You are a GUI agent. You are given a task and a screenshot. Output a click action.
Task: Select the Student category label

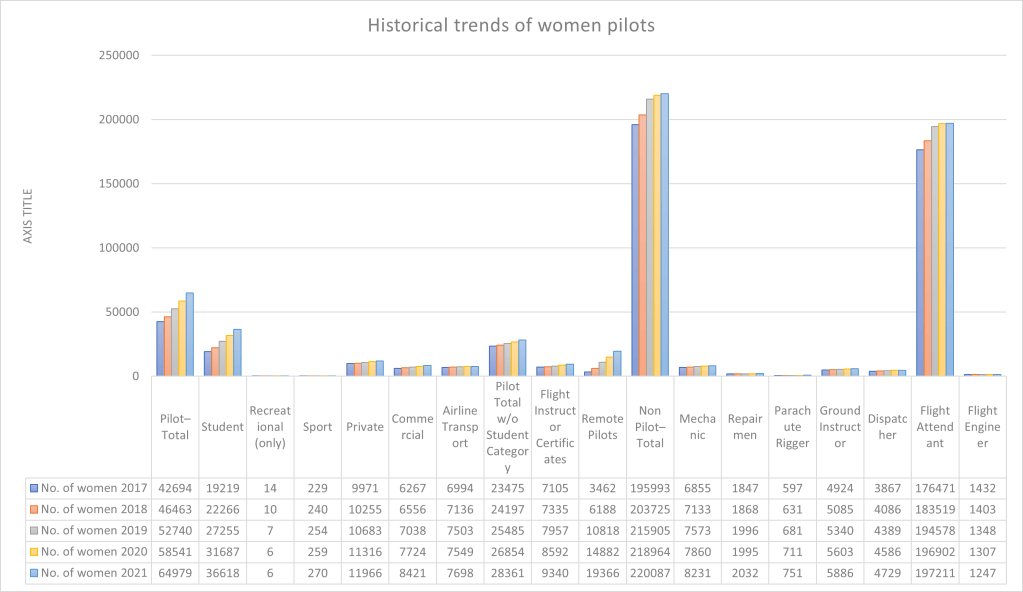pos(222,427)
